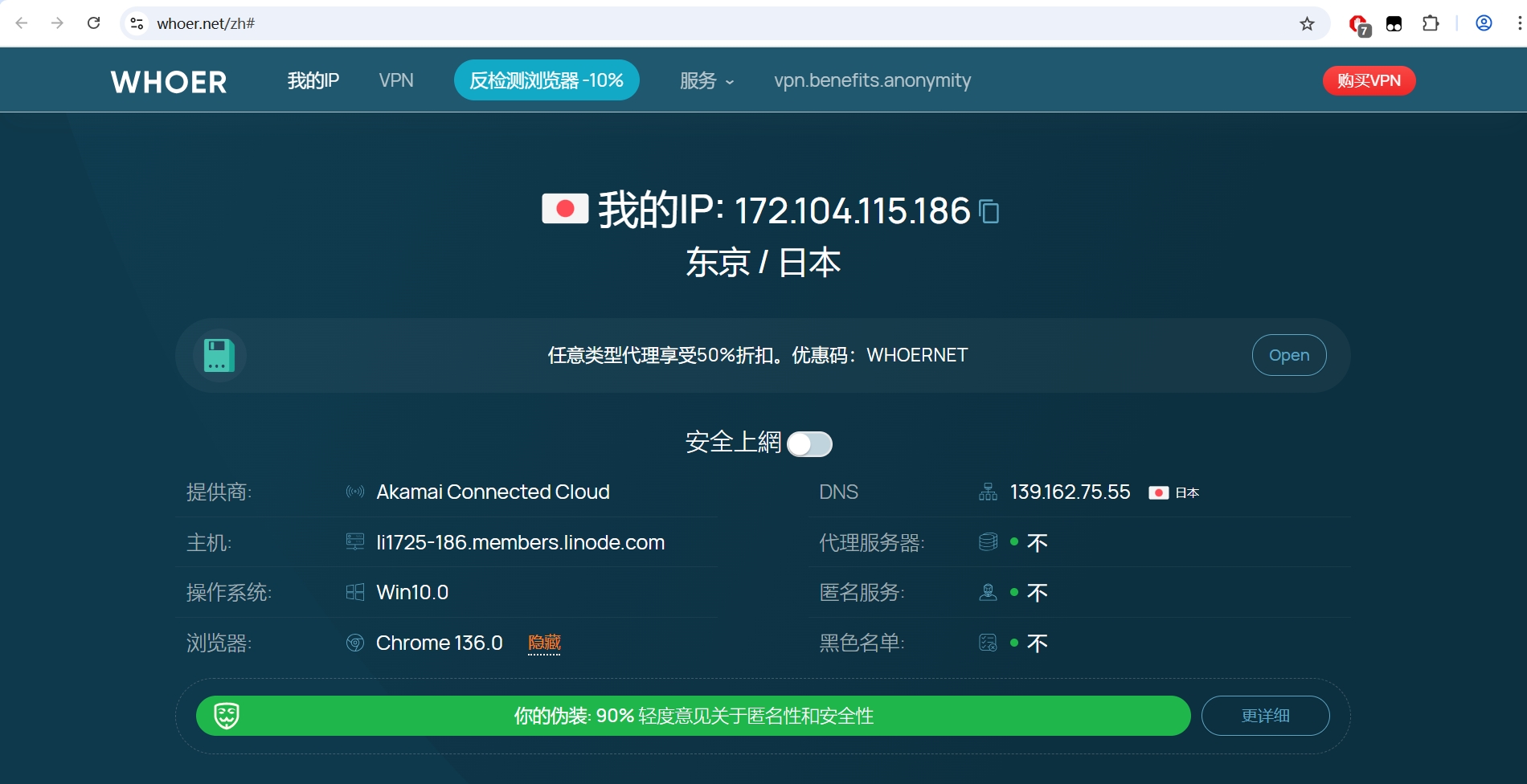The width and height of the screenshot is (1527, 784).
Task: Open the Chrome profile icon
Action: (x=1484, y=23)
